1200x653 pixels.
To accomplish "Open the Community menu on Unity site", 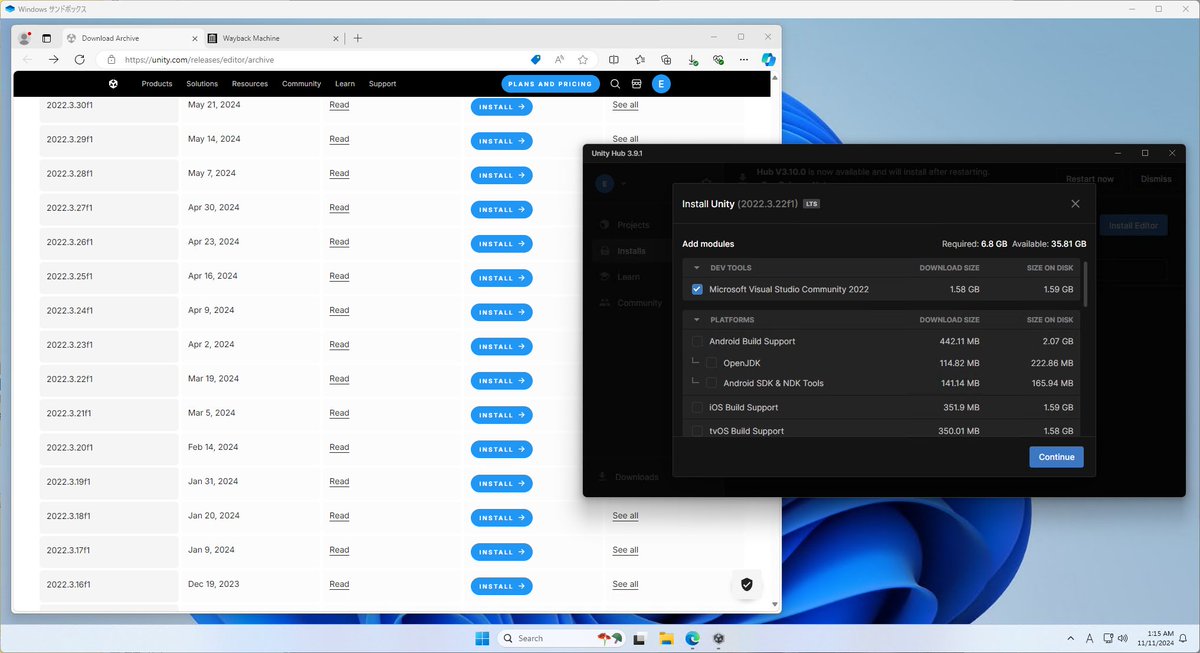I will pyautogui.click(x=301, y=84).
